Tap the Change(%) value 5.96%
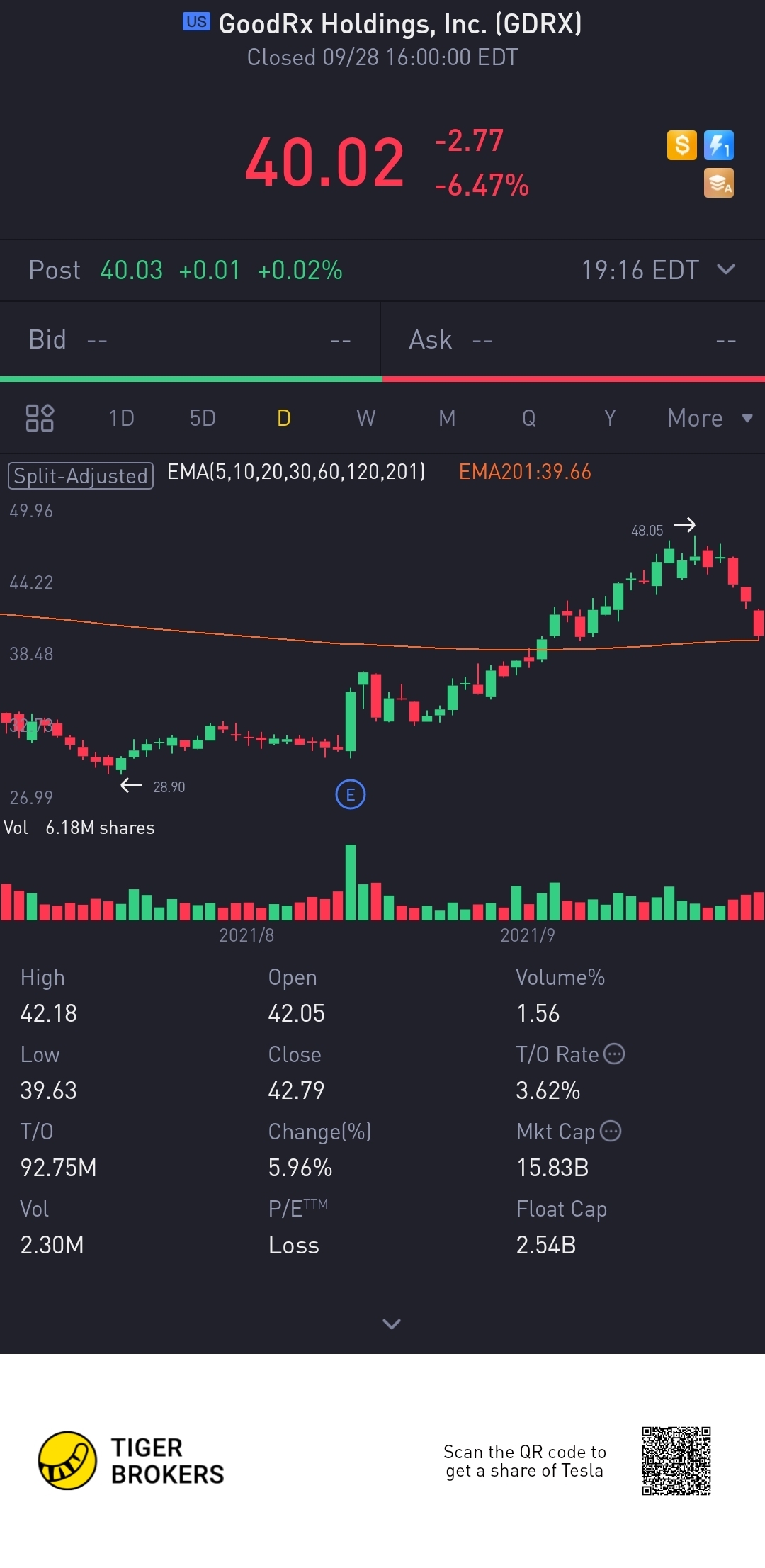 (300, 1168)
